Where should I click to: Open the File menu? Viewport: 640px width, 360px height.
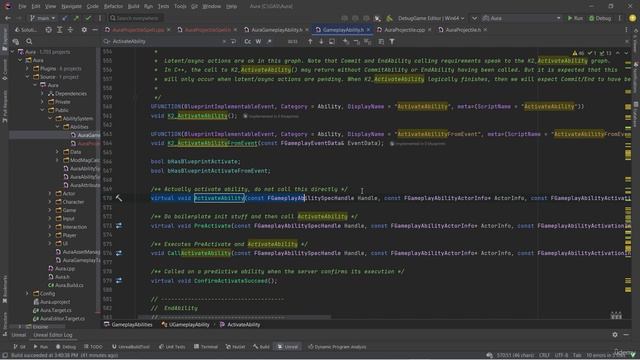pyautogui.click(x=22, y=7)
